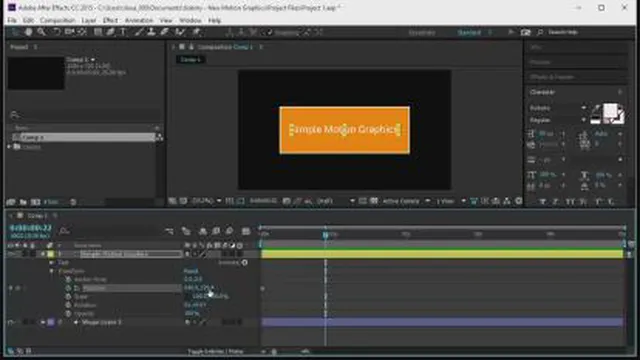Collapse the Transform property group
This screenshot has width=640, height=360.
[52, 271]
